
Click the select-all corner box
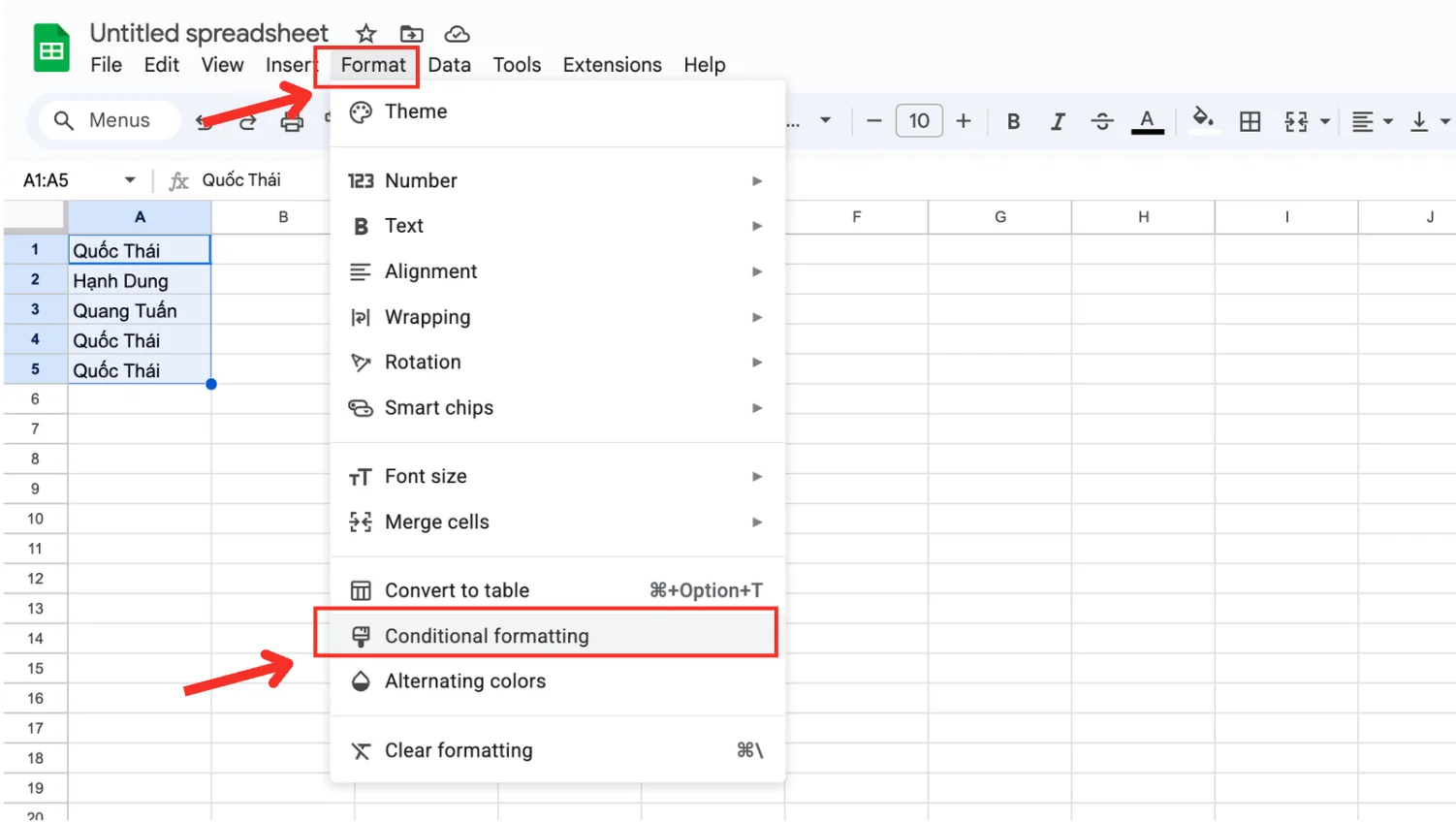[x=35, y=217]
